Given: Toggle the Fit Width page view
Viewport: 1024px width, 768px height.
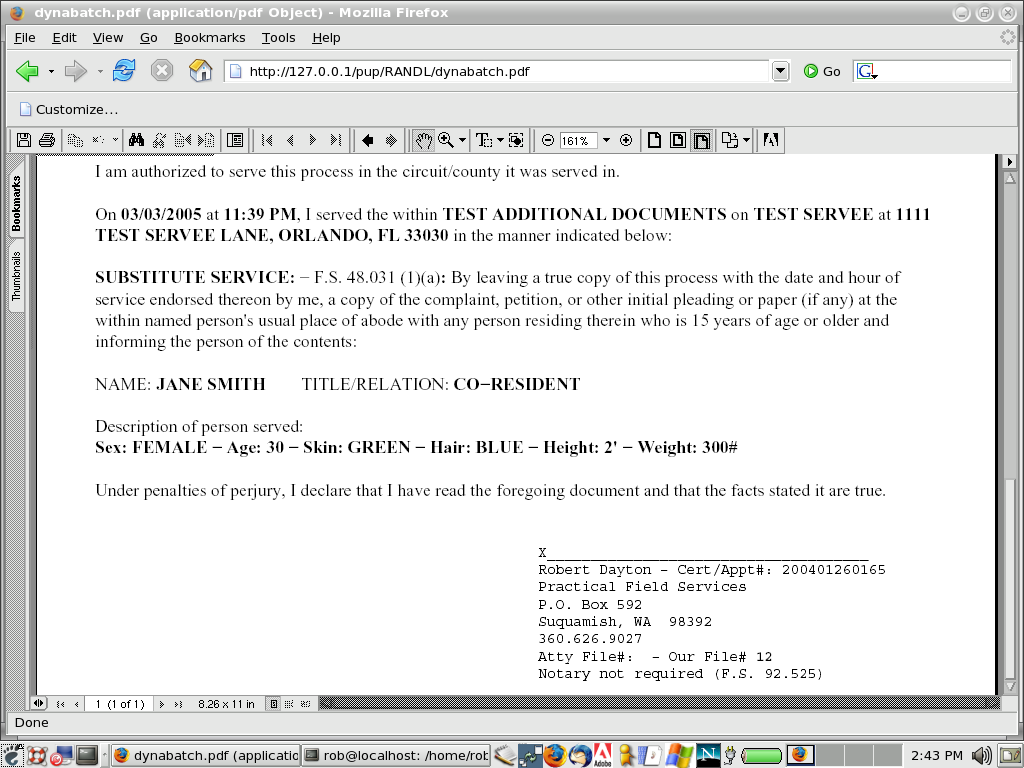Looking at the screenshot, I should 702,141.
